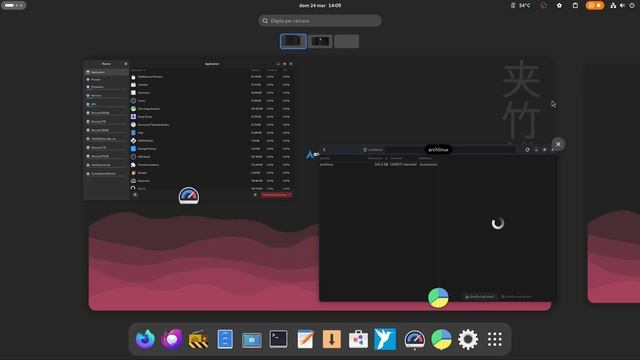Launch the purple Firefox Nightly dock icon
This screenshot has height=360, width=640.
click(x=172, y=339)
